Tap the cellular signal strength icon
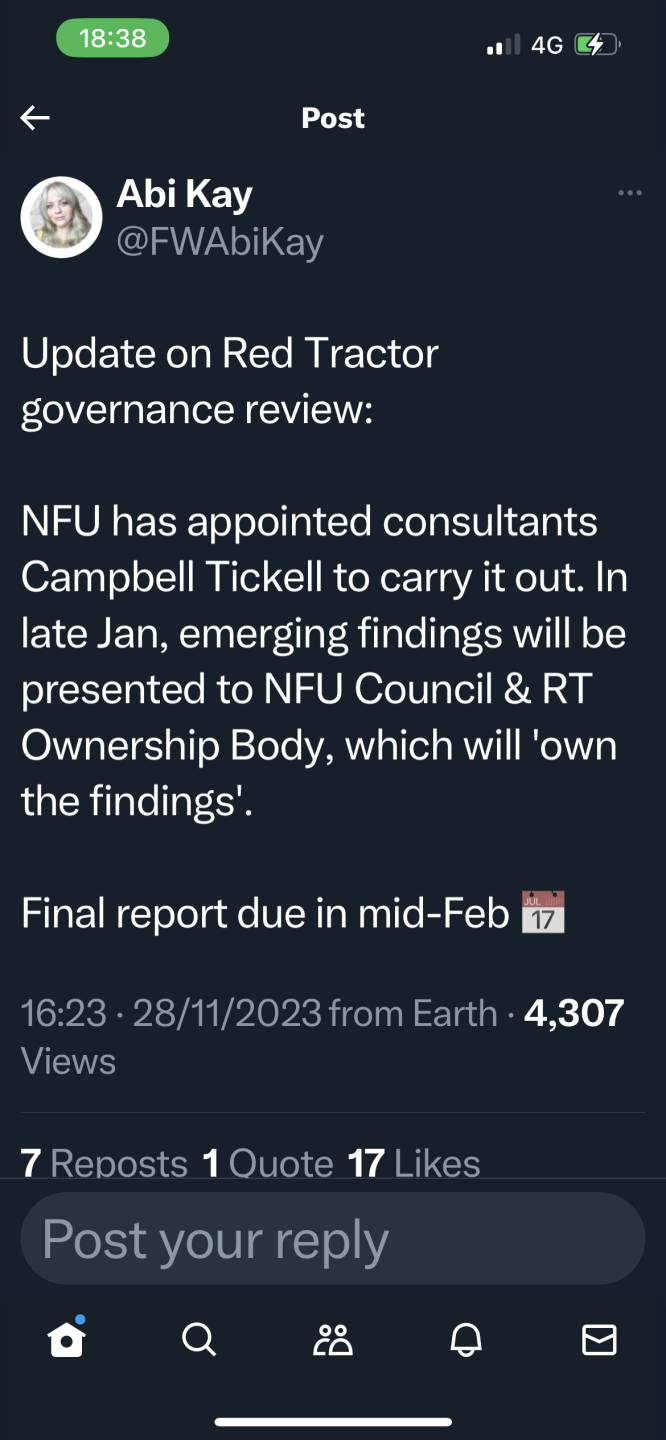Image resolution: width=666 pixels, height=1440 pixels. click(x=504, y=45)
